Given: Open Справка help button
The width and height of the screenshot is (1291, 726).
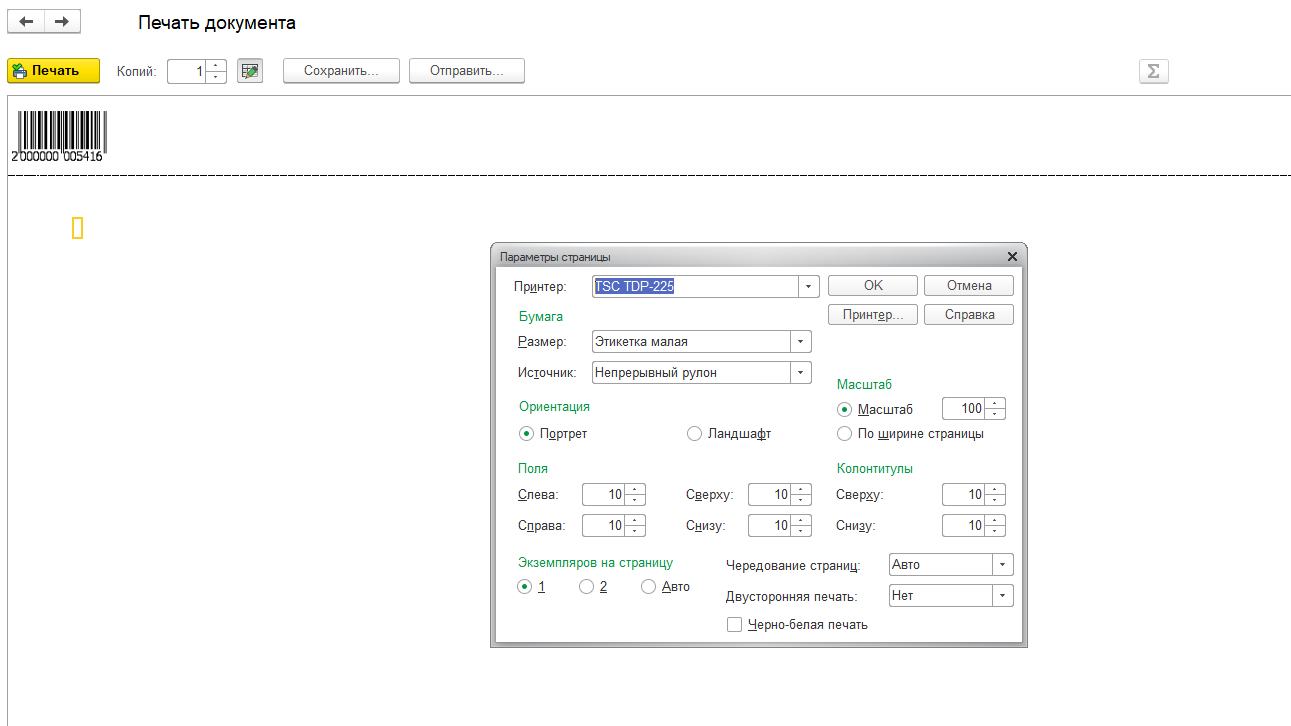Looking at the screenshot, I should click(969, 314).
